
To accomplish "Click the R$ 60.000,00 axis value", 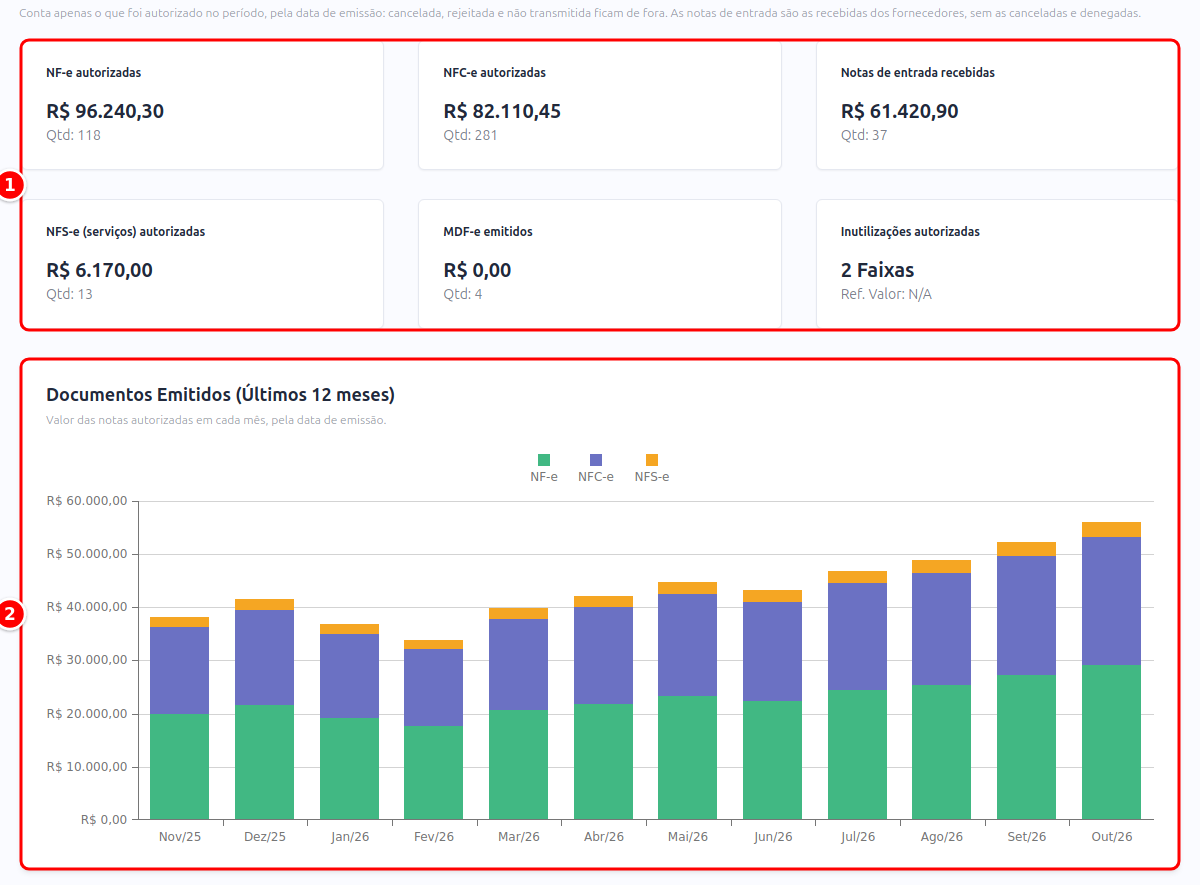I will tap(86, 501).
